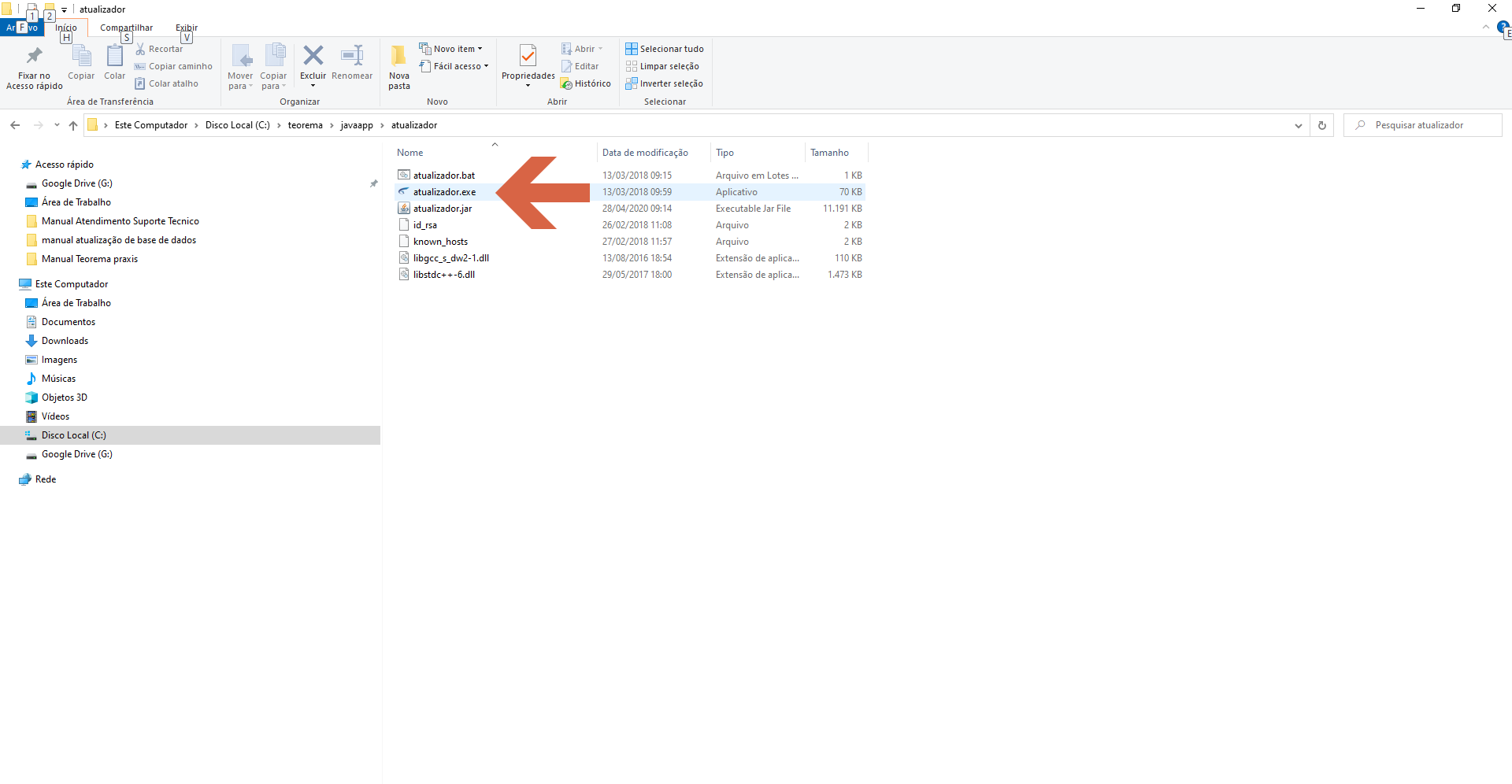Open the Arquivo file menu tab

pyautogui.click(x=22, y=28)
